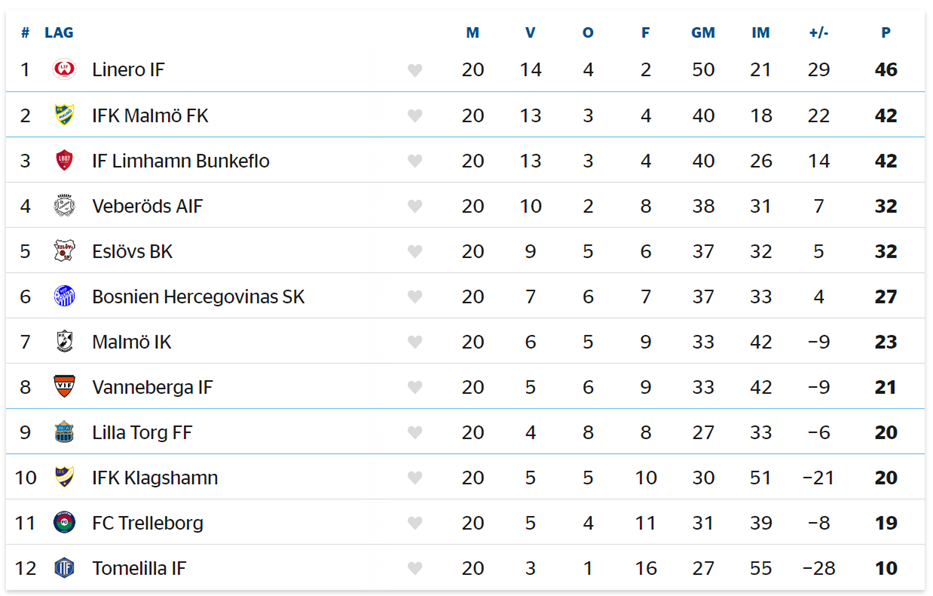Click the Tomelilla IF club crest

click(64, 568)
